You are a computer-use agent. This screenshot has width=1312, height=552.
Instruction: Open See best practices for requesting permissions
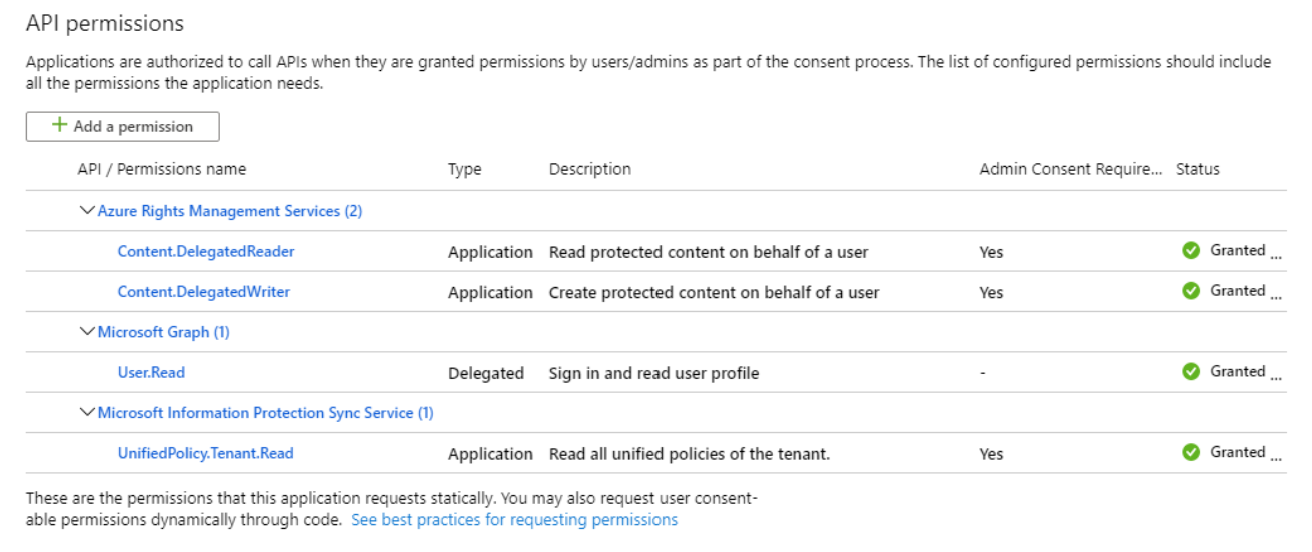pos(515,520)
